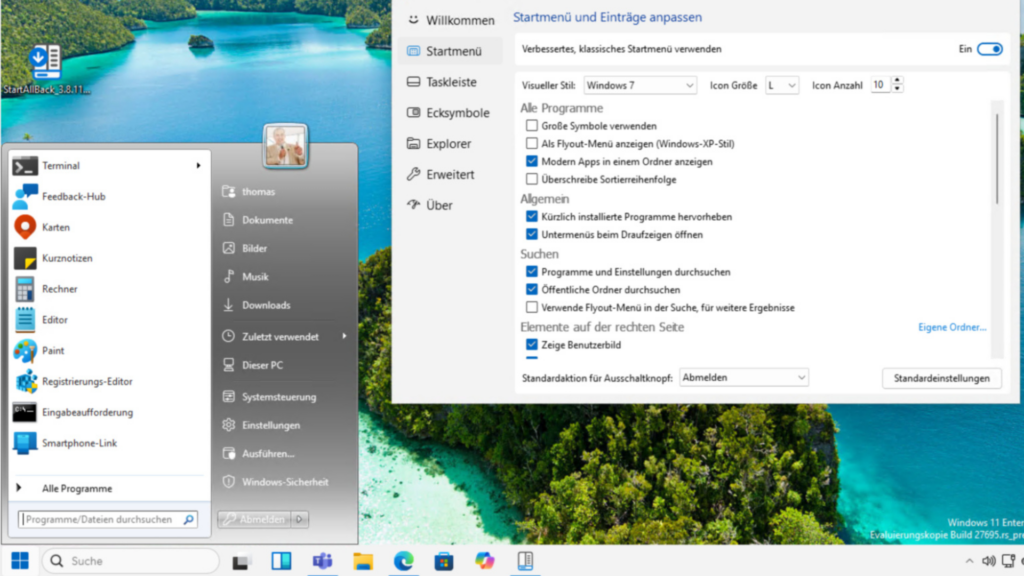Launch Eingabeaufforderung command prompt

pyautogui.click(x=86, y=412)
